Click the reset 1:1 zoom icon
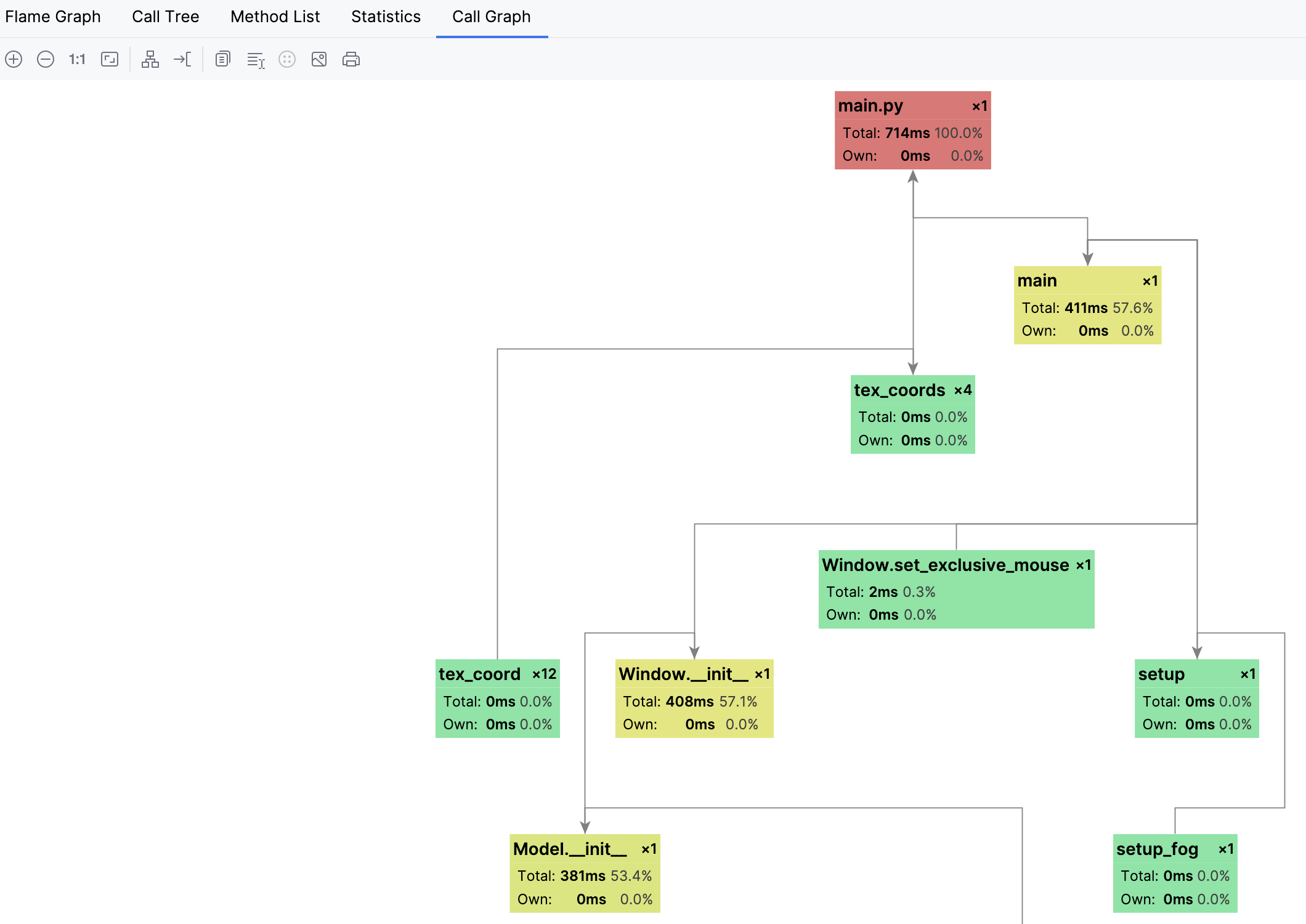The height and width of the screenshot is (924, 1306). click(x=76, y=59)
